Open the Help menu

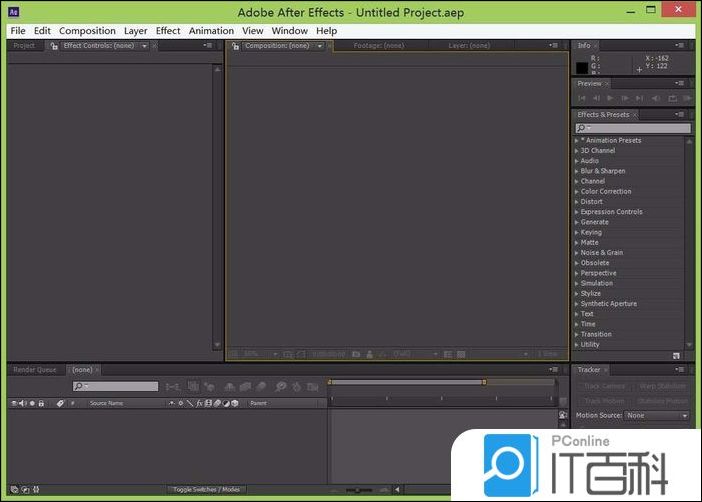tap(326, 31)
